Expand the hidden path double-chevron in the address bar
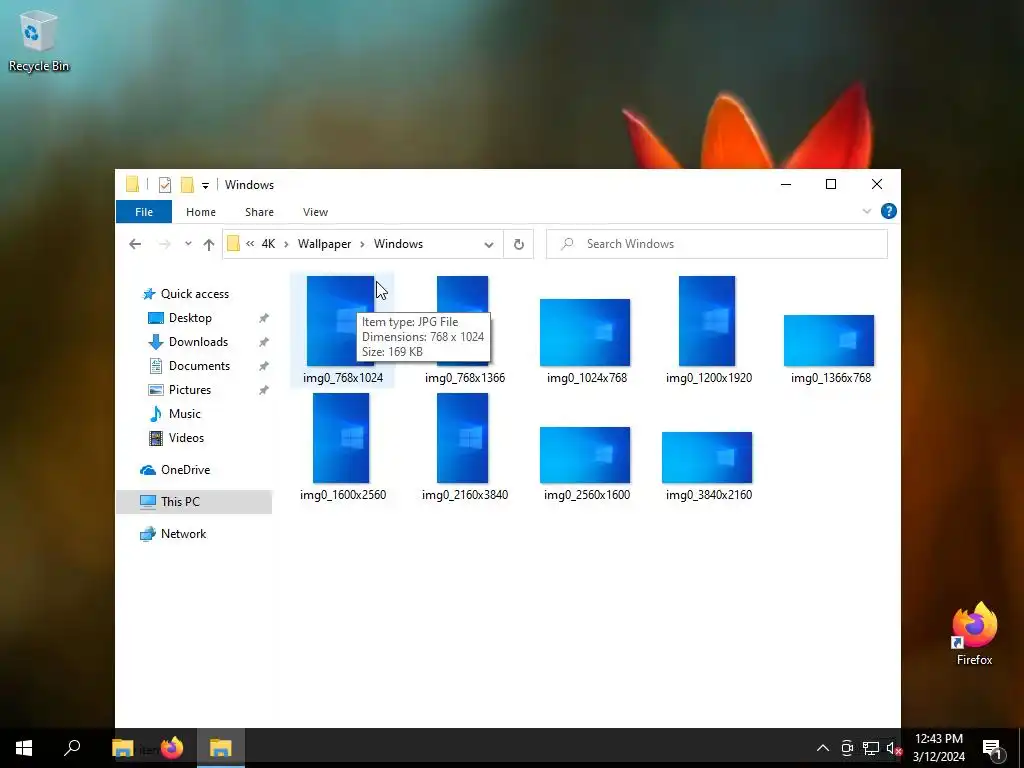The image size is (1024, 768). (250, 244)
